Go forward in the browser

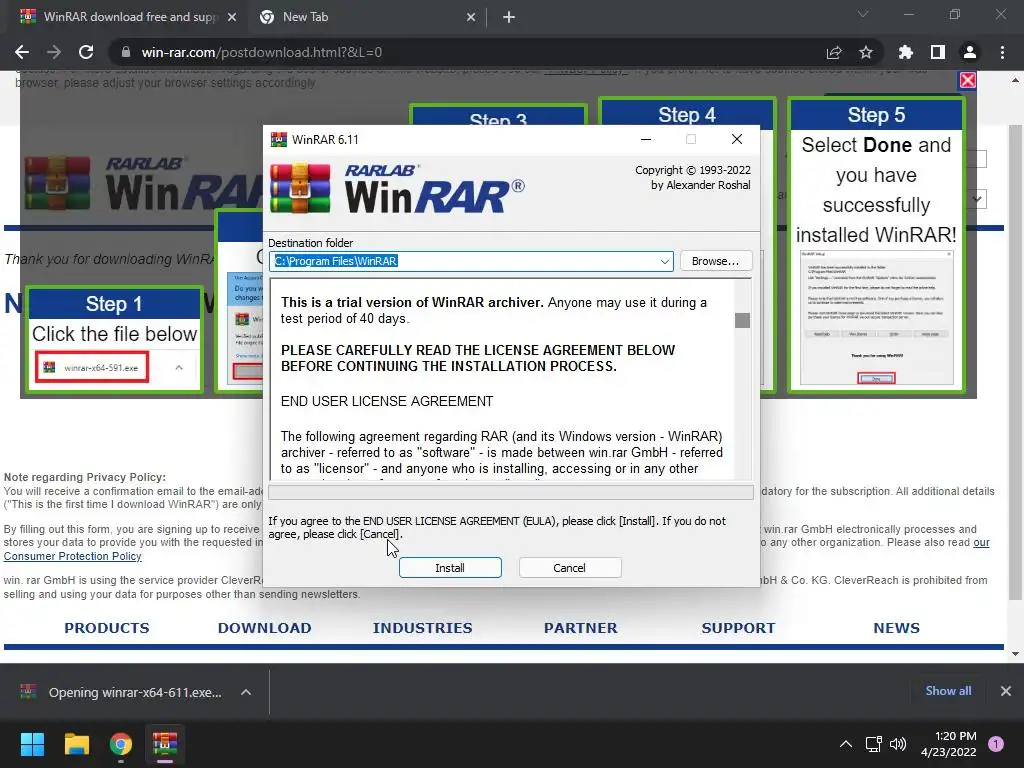(54, 52)
